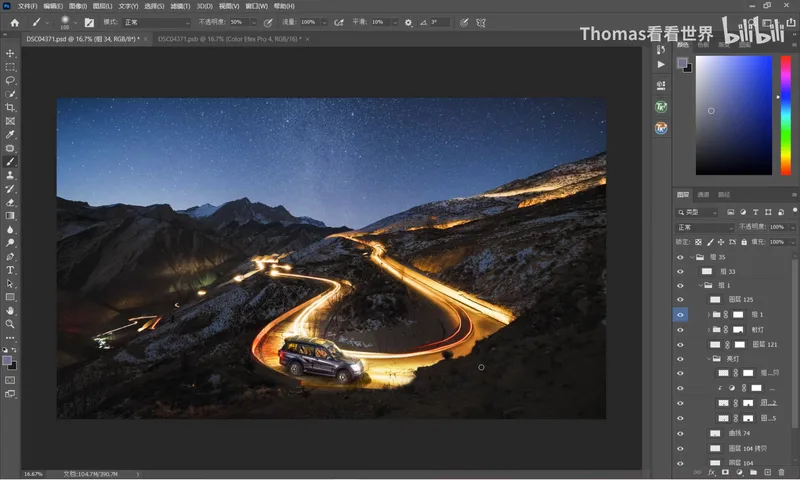Image resolution: width=800 pixels, height=480 pixels.
Task: Toggle visibility of group 组 35
Action: coord(680,257)
